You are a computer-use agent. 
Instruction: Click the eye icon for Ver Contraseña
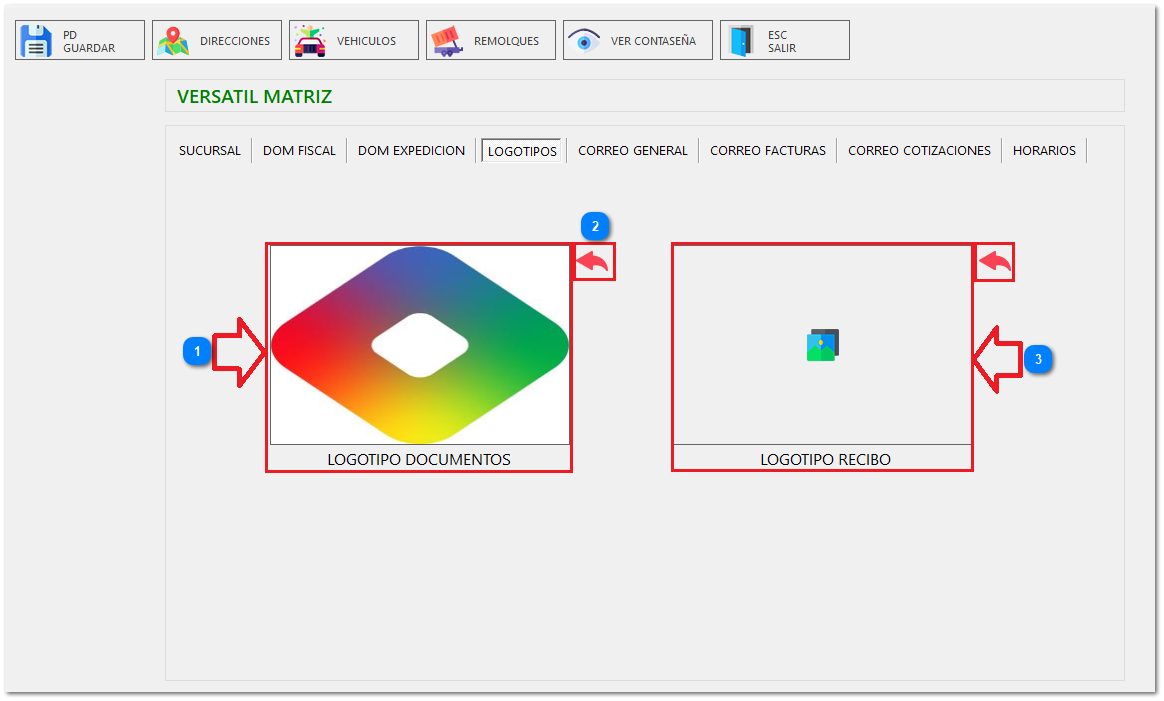(x=584, y=41)
